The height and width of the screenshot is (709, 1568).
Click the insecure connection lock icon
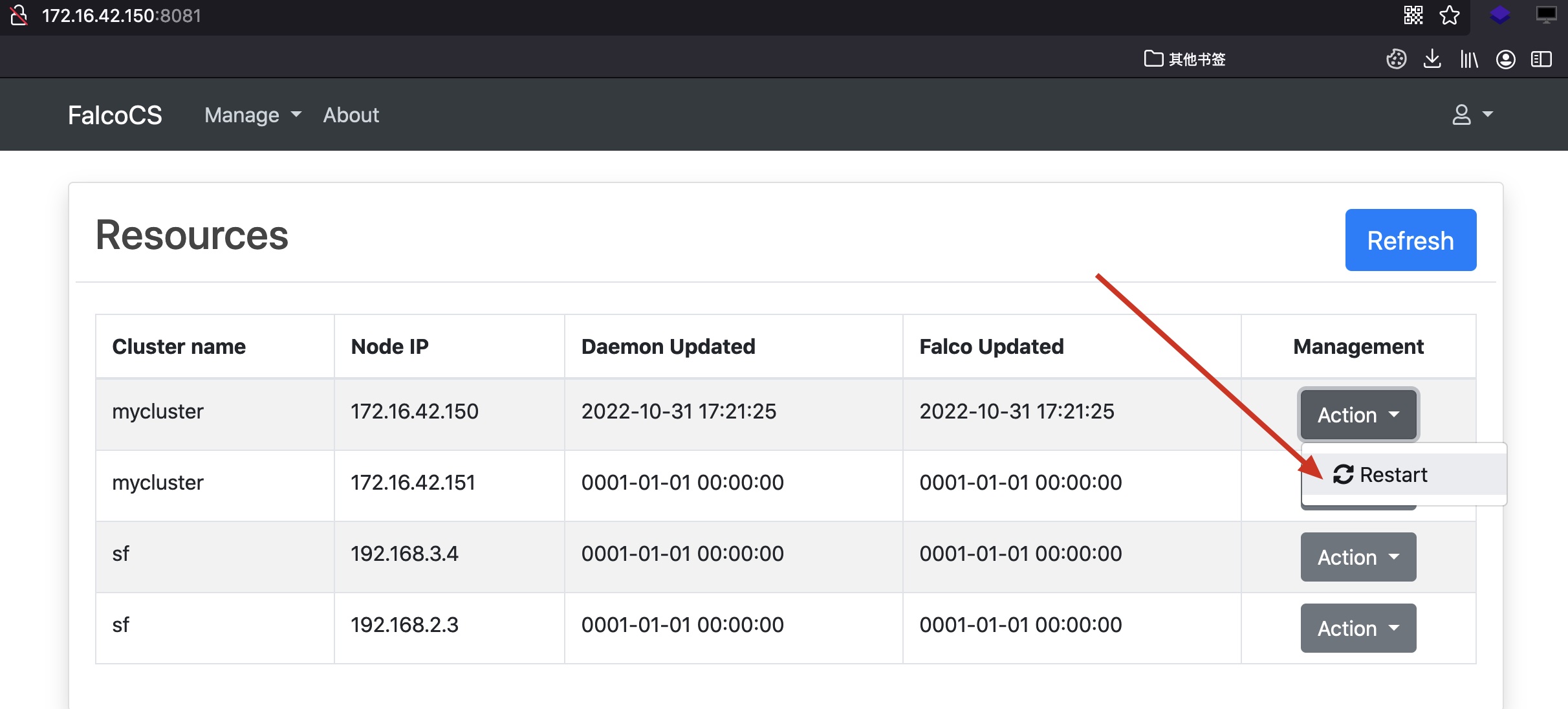click(x=19, y=14)
